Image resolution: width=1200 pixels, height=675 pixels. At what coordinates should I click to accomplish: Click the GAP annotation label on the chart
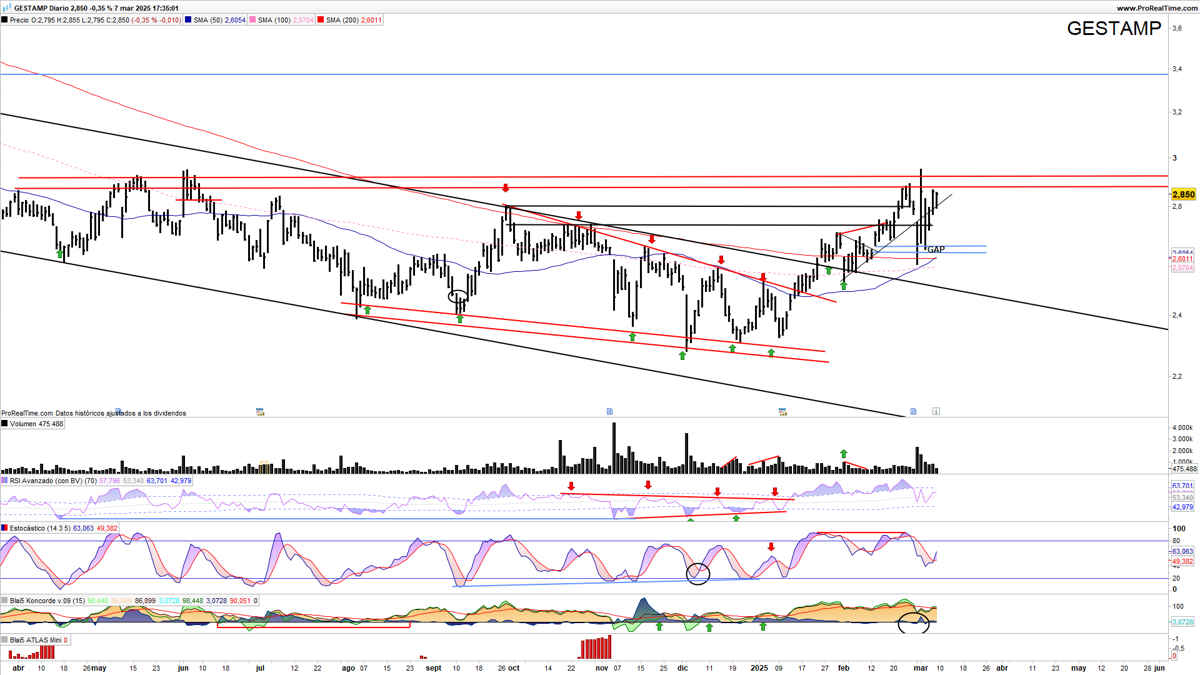coord(936,249)
